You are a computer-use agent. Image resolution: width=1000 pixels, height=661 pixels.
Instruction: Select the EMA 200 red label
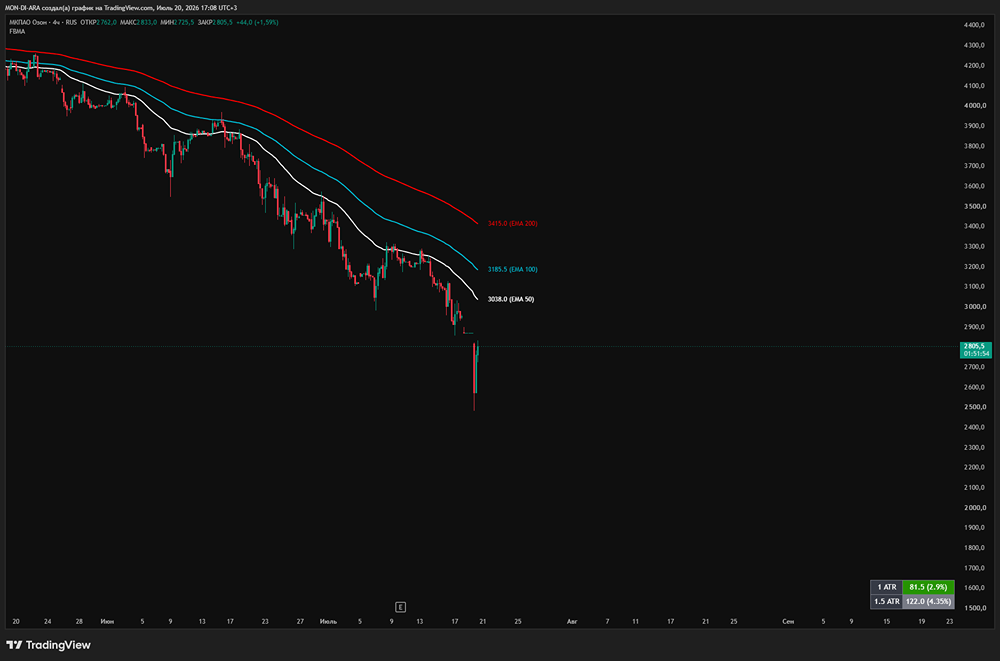pos(512,223)
